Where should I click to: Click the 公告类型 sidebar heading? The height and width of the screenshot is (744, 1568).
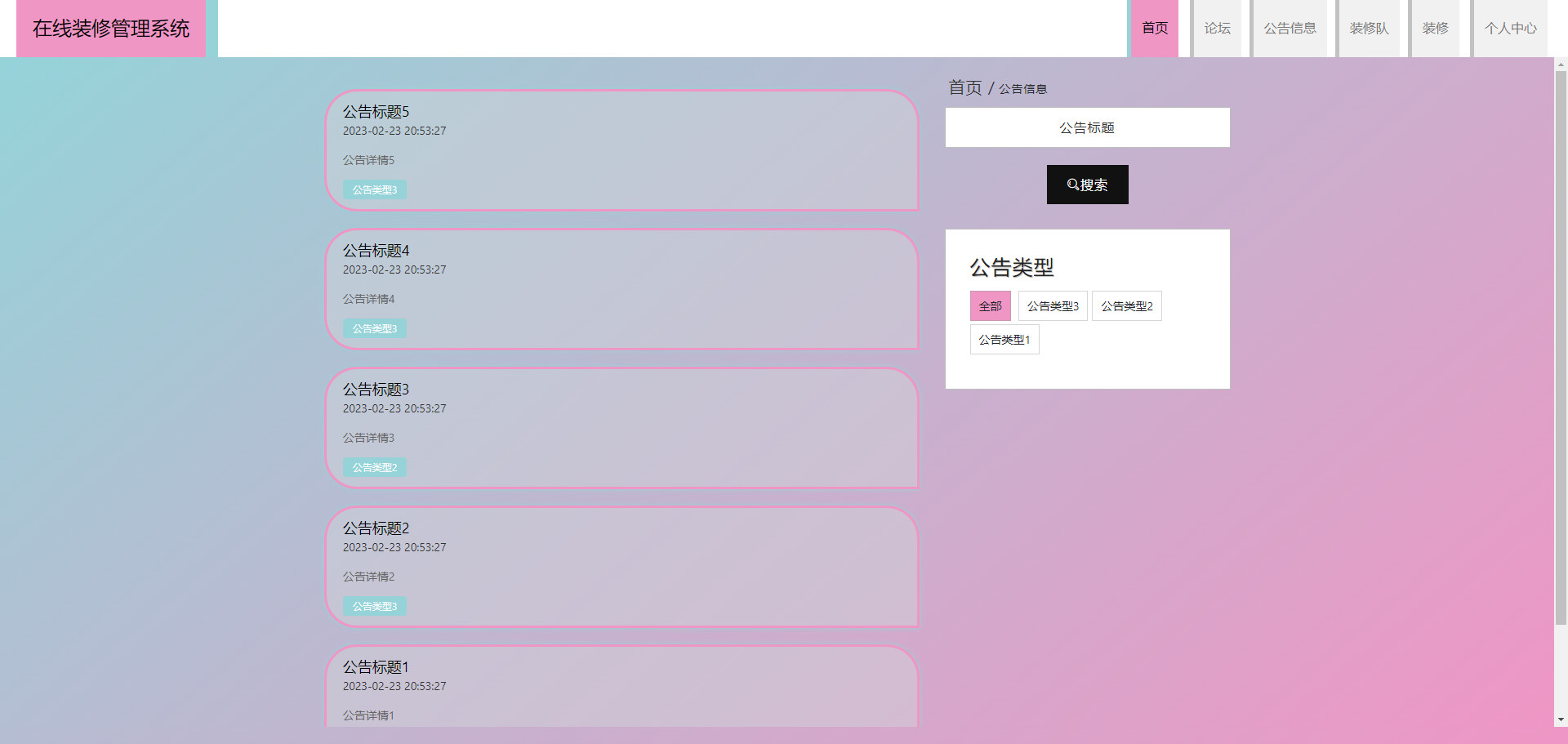point(1012,267)
